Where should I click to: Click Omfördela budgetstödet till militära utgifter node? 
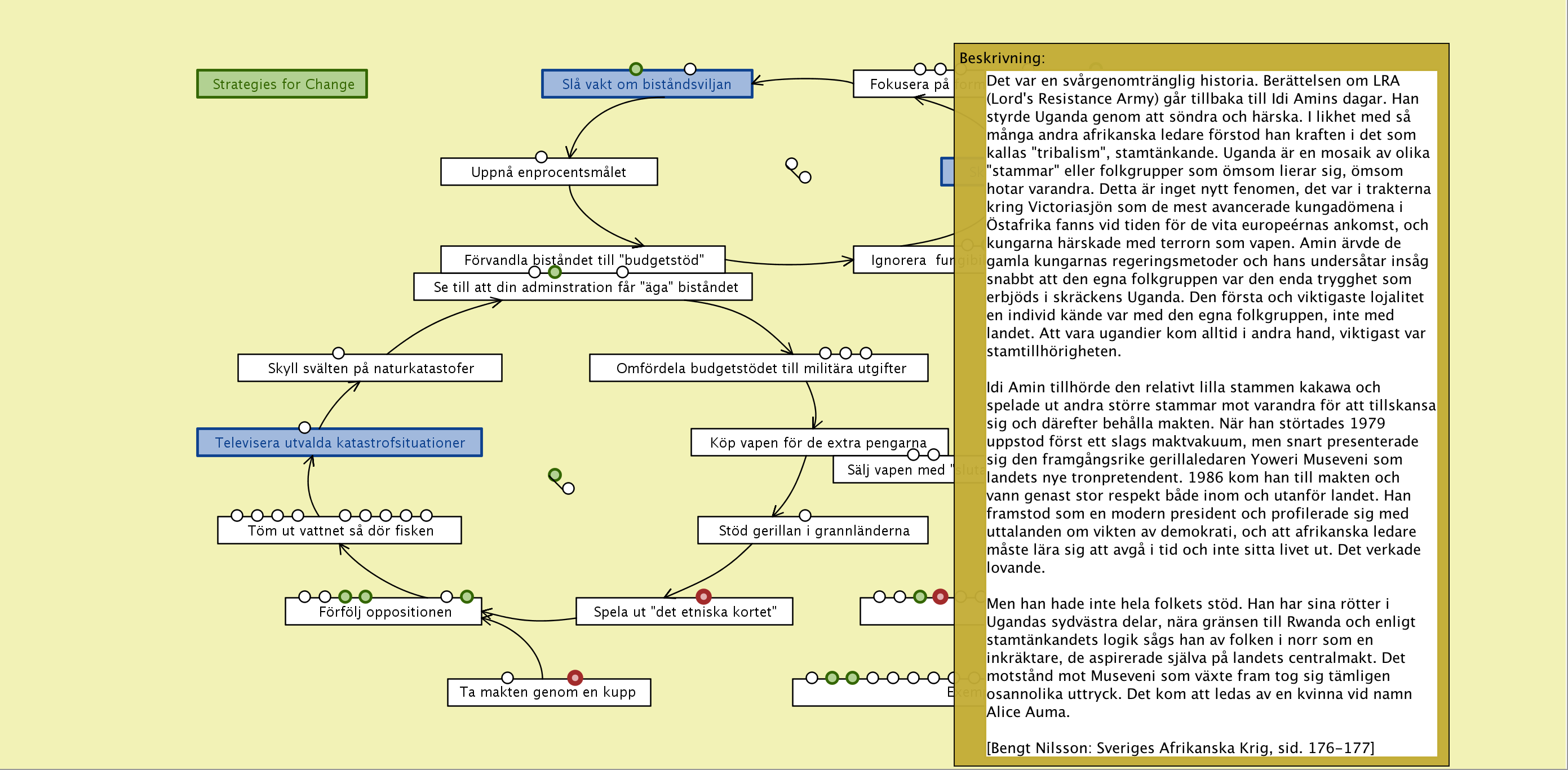pyautogui.click(x=760, y=368)
